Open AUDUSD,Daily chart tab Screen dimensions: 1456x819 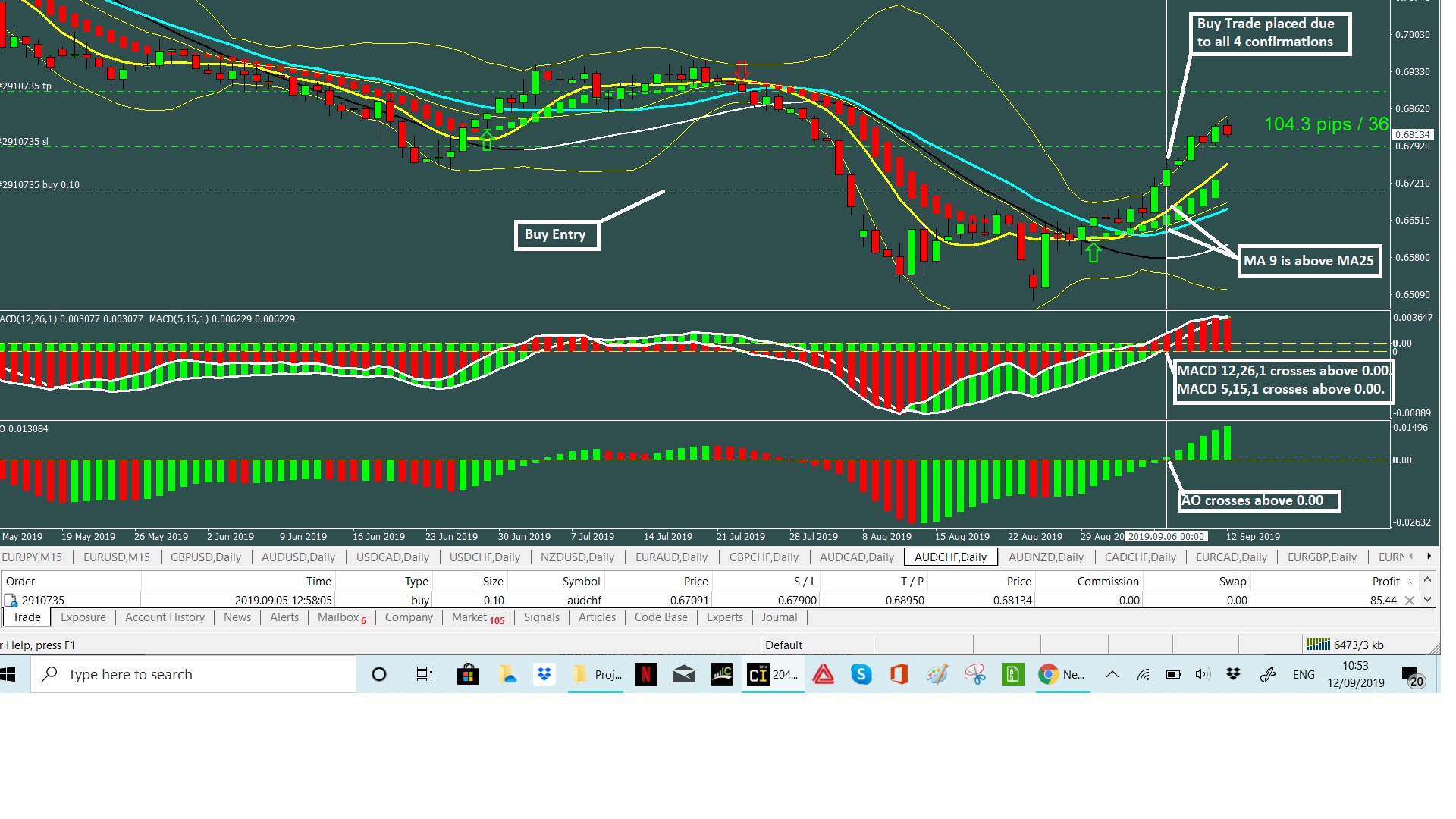[x=298, y=557]
